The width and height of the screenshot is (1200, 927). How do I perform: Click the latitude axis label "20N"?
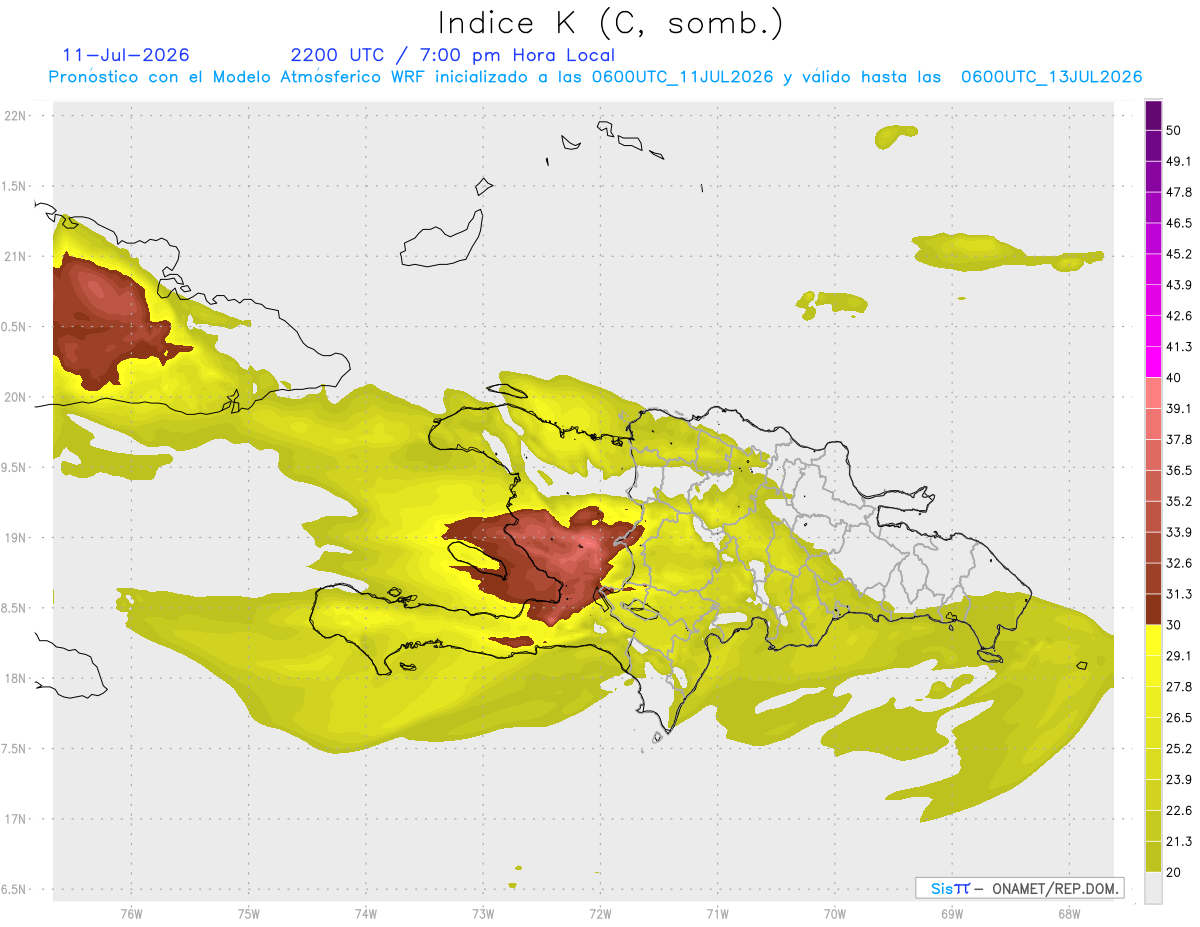coord(16,397)
